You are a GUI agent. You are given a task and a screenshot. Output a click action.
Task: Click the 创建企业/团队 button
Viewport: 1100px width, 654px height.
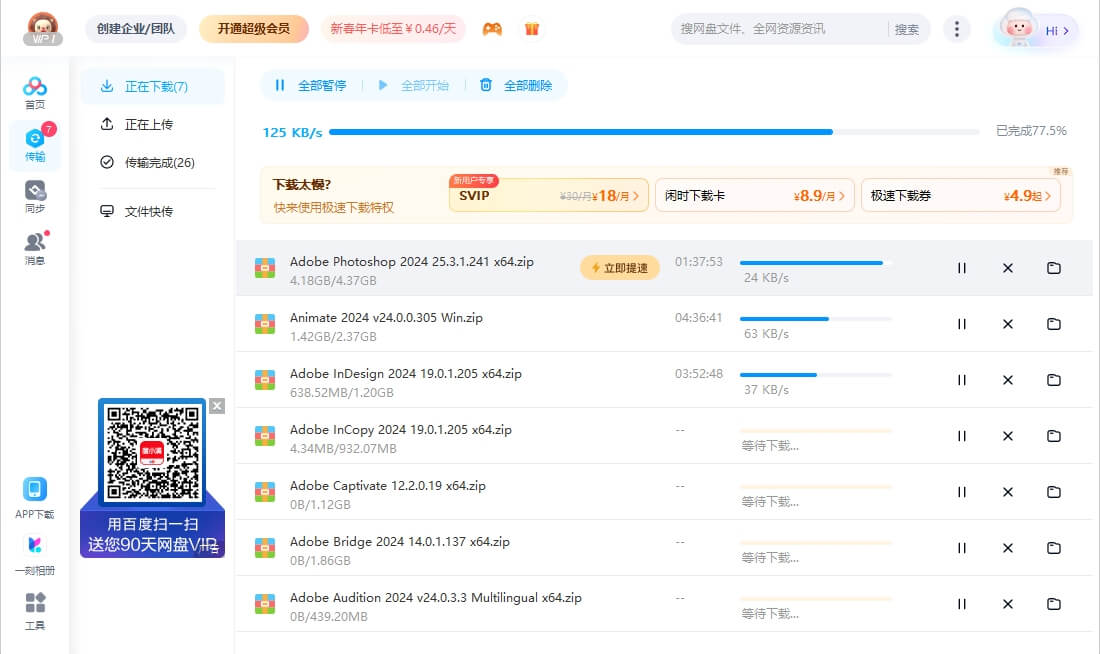pyautogui.click(x=135, y=29)
